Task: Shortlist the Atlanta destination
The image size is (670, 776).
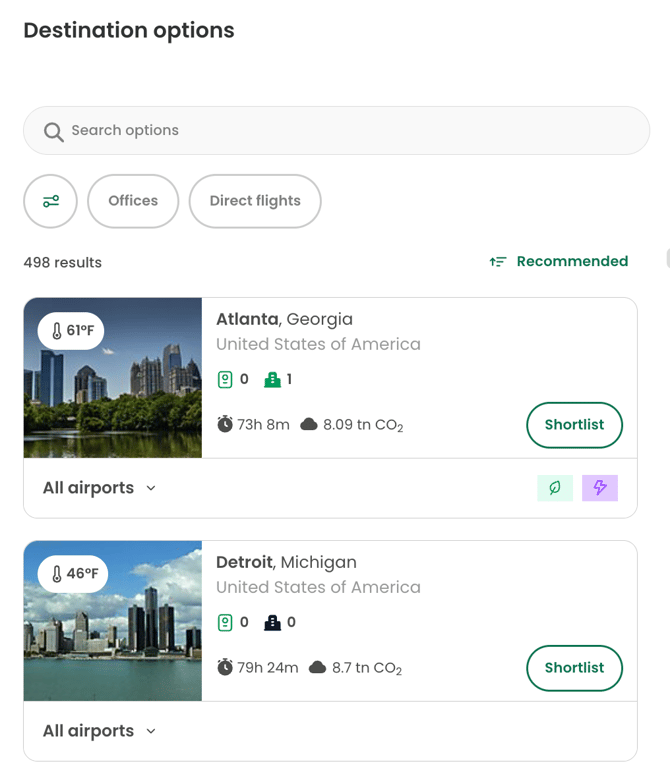Action: coord(574,425)
